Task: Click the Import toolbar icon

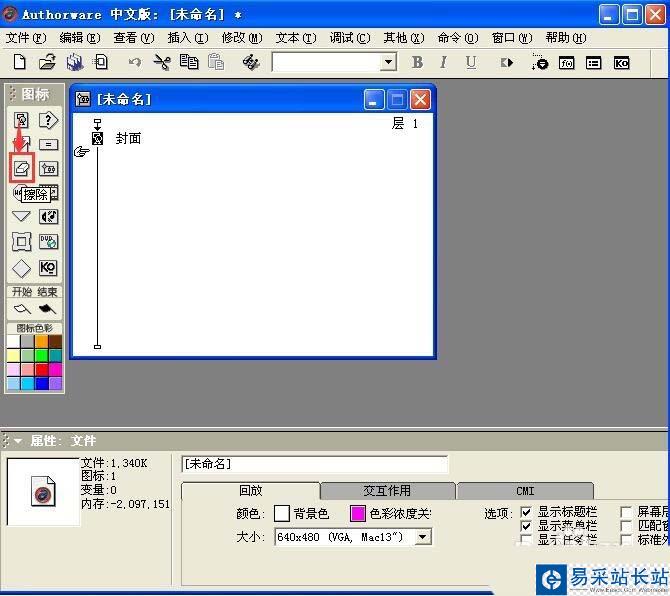Action: [x=101, y=62]
